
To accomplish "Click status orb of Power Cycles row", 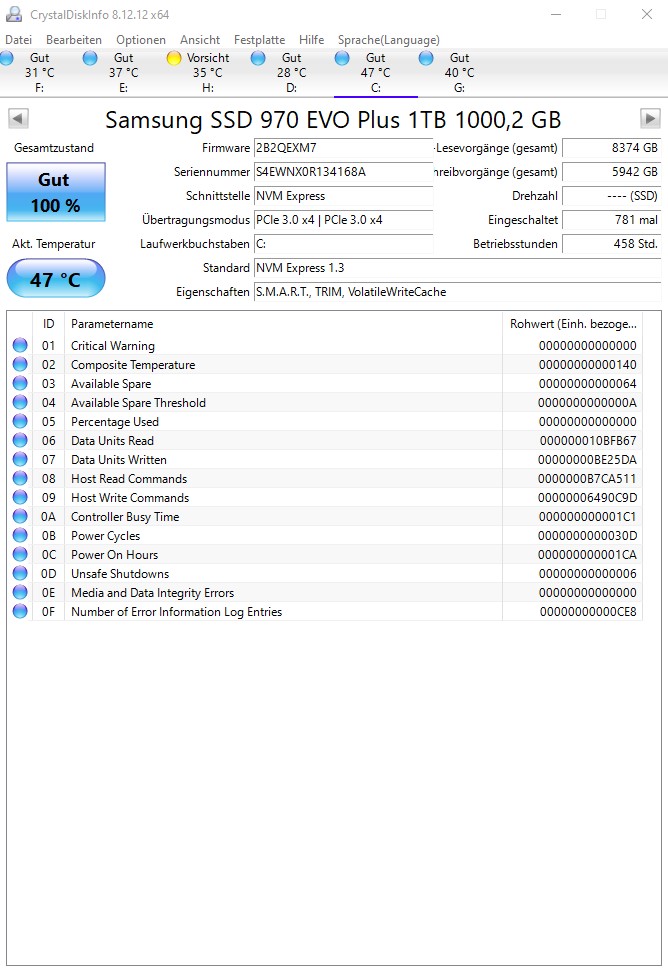I will [20, 536].
